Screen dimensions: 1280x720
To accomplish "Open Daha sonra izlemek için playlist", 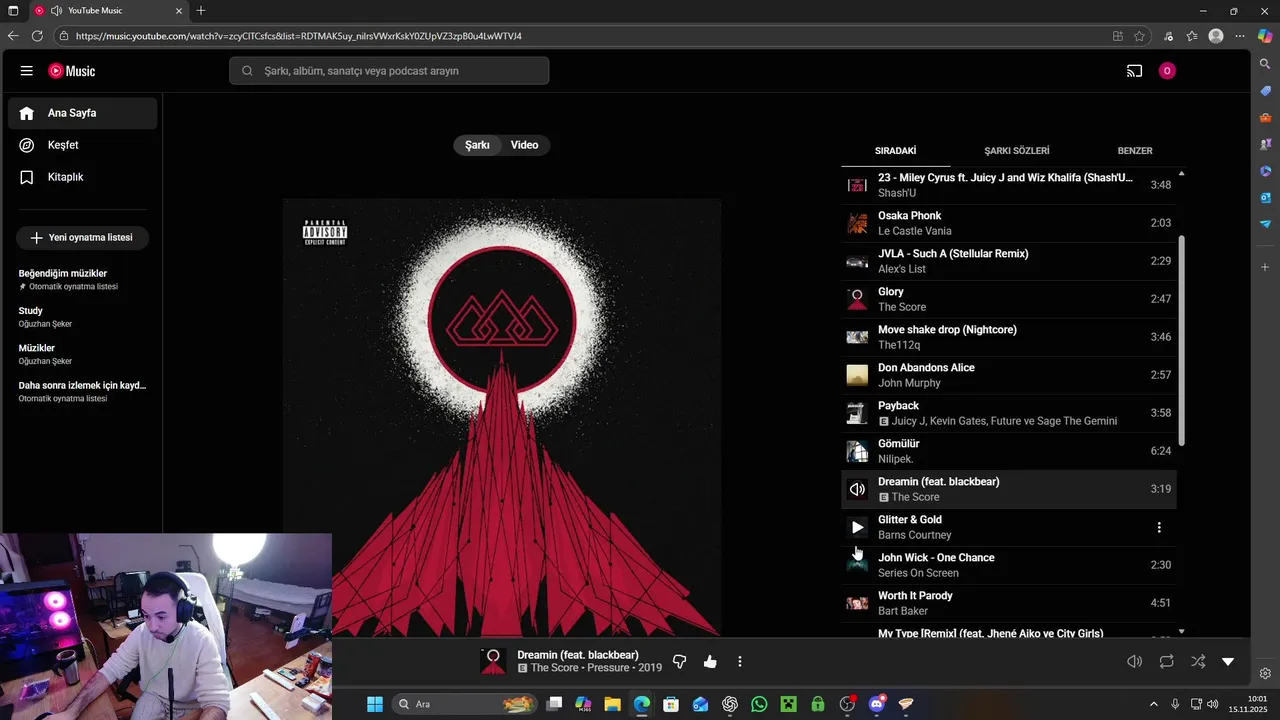I will pos(82,391).
